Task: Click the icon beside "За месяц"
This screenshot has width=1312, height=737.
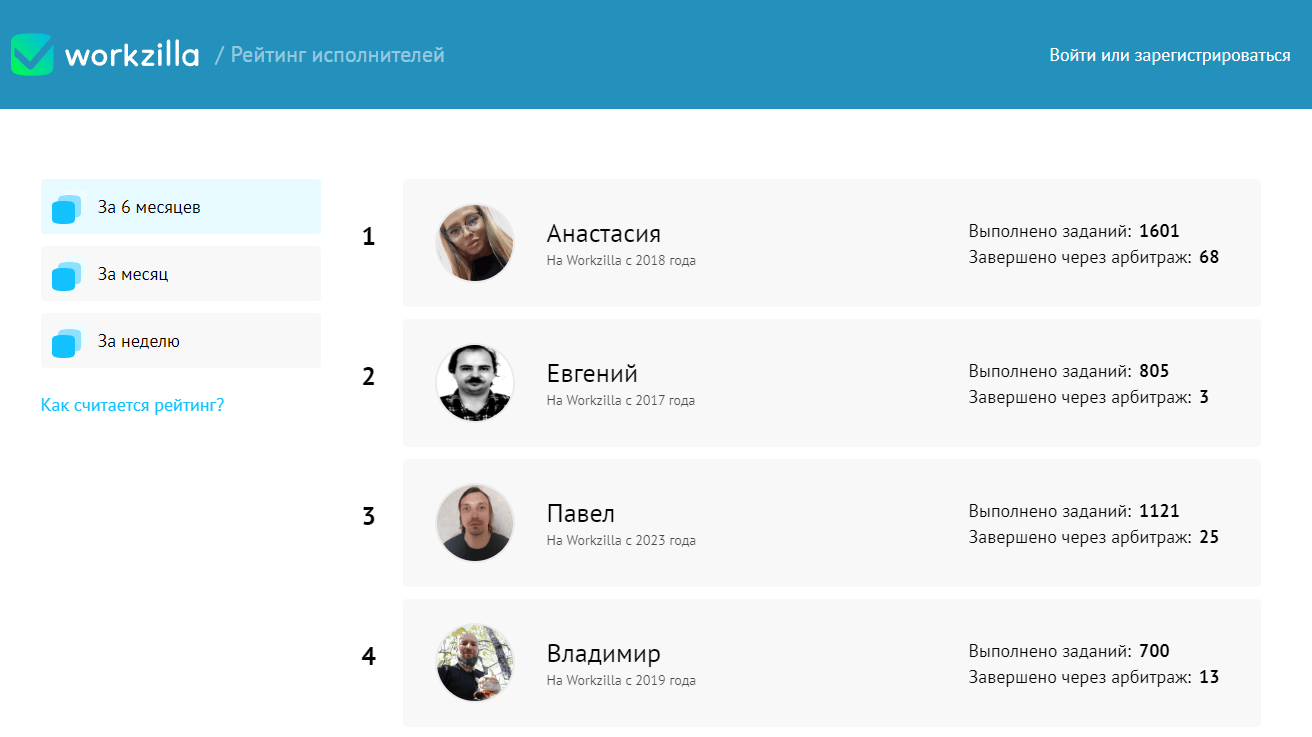Action: (x=66, y=275)
